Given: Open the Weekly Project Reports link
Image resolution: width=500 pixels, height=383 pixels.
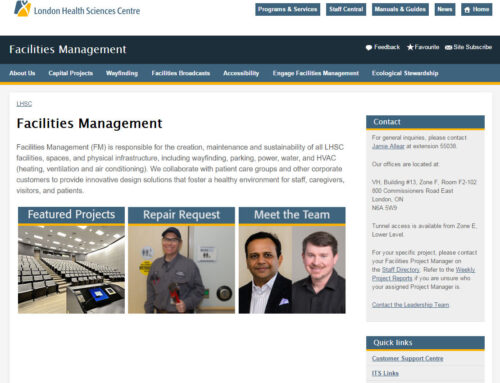Looking at the screenshot, I should point(424,274).
